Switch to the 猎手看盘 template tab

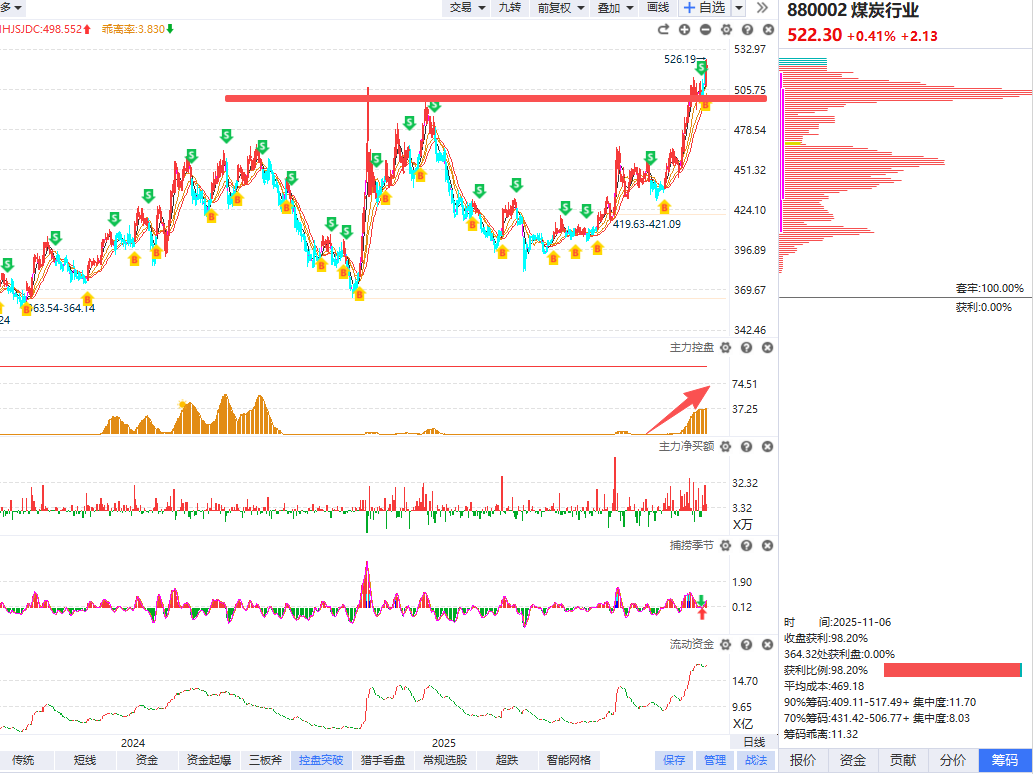[383, 760]
